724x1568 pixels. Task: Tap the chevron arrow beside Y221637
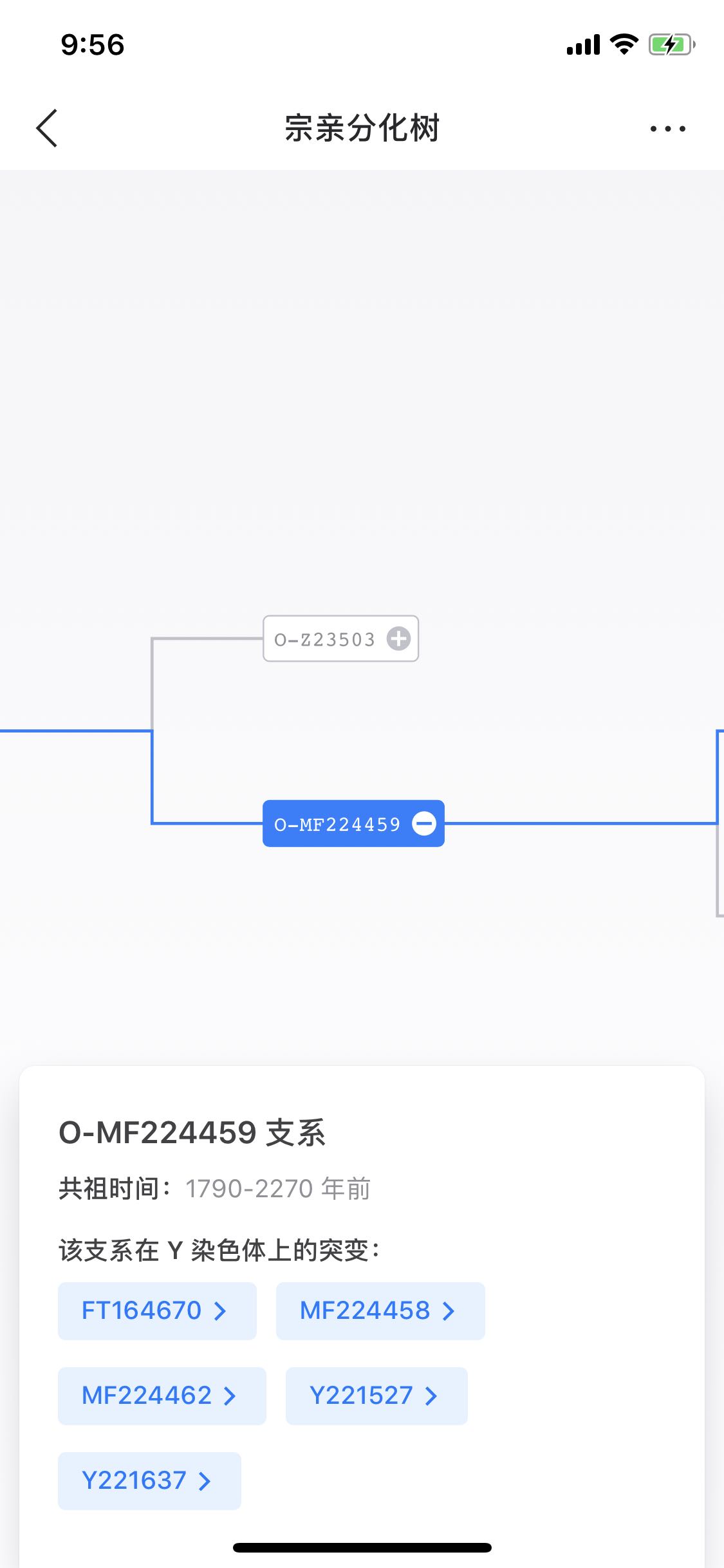coord(205,1481)
